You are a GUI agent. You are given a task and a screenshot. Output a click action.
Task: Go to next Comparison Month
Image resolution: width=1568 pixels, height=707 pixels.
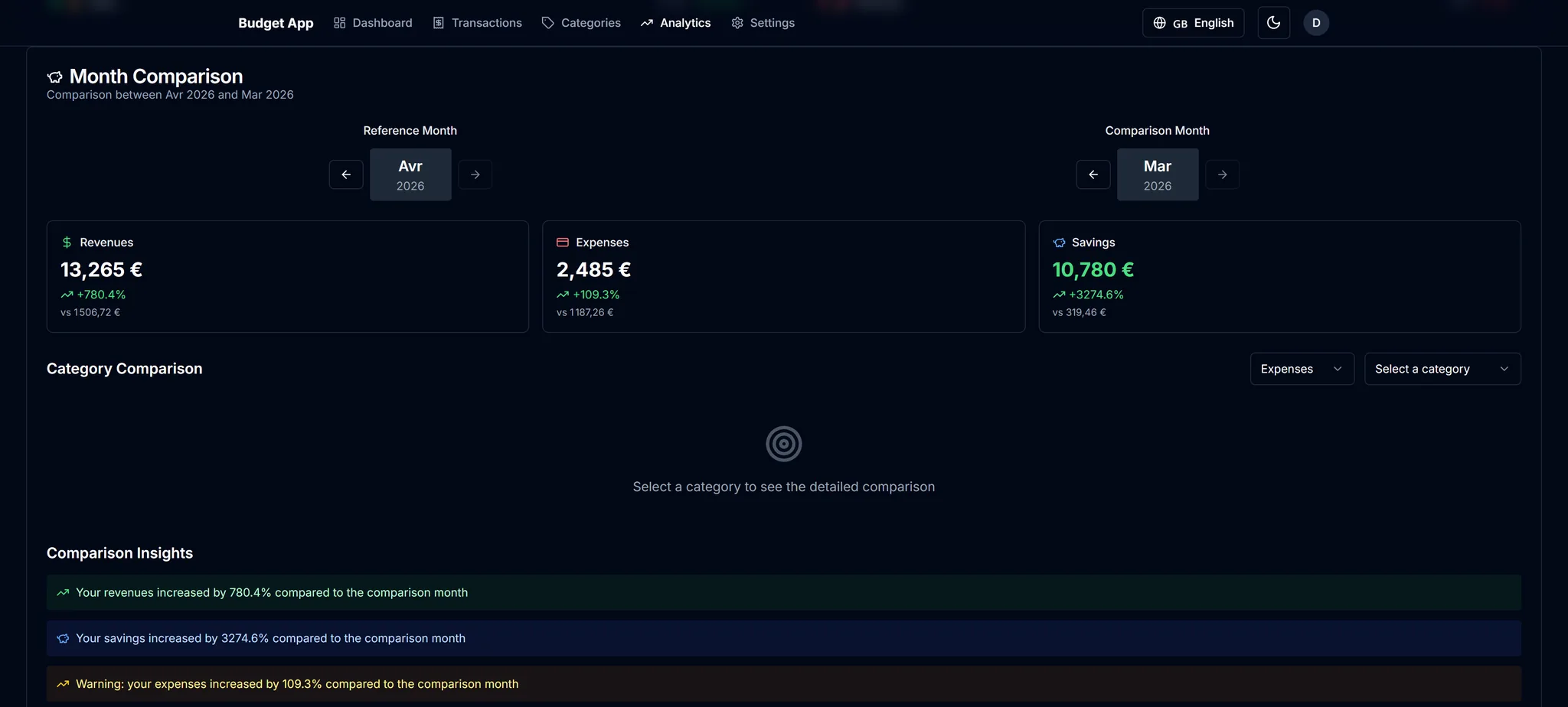click(1222, 174)
